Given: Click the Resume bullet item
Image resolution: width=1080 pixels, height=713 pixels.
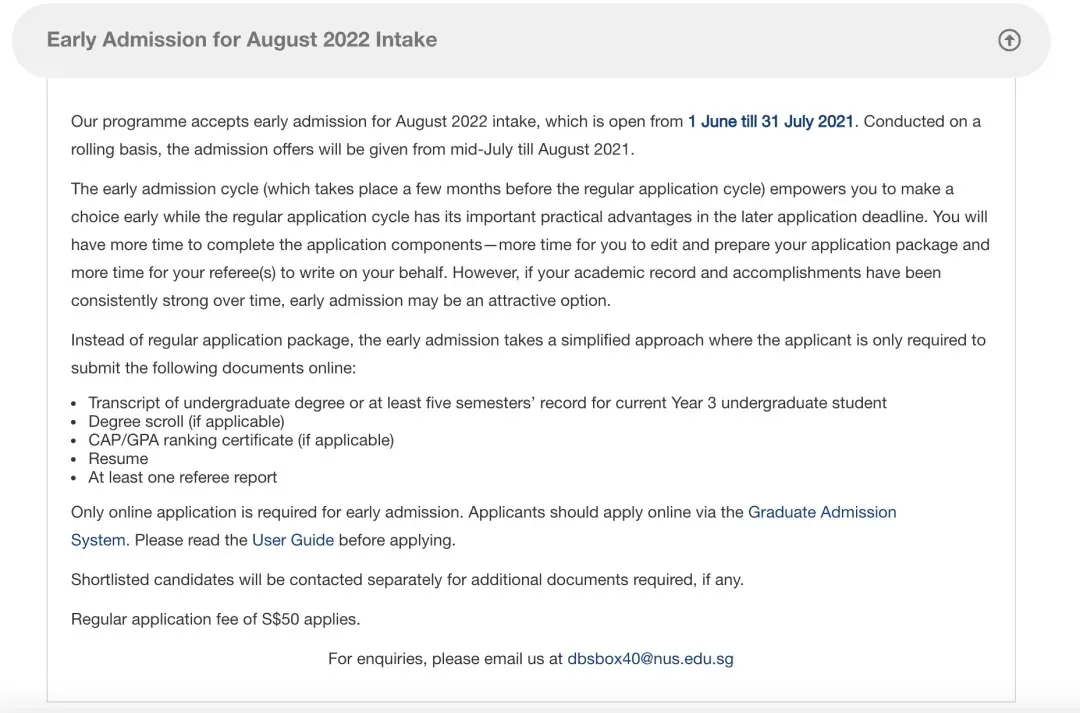Looking at the screenshot, I should (118, 458).
